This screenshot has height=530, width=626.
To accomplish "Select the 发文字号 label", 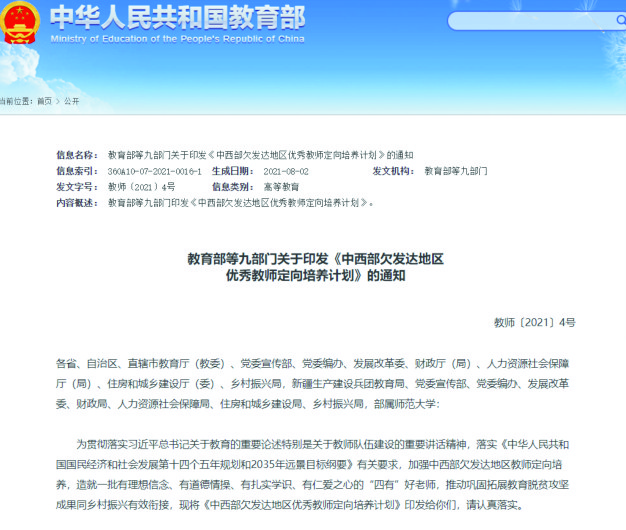I will 77,187.
